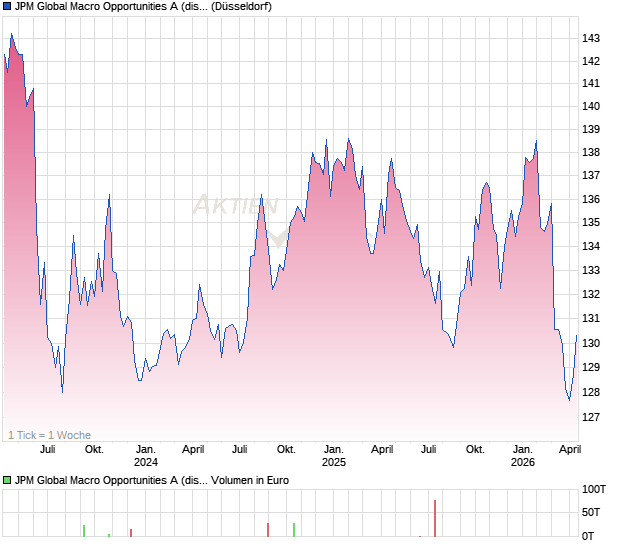This screenshot has width=620, height=546.
Task: Click the 135 price label on the y-axis
Action: tap(590, 223)
